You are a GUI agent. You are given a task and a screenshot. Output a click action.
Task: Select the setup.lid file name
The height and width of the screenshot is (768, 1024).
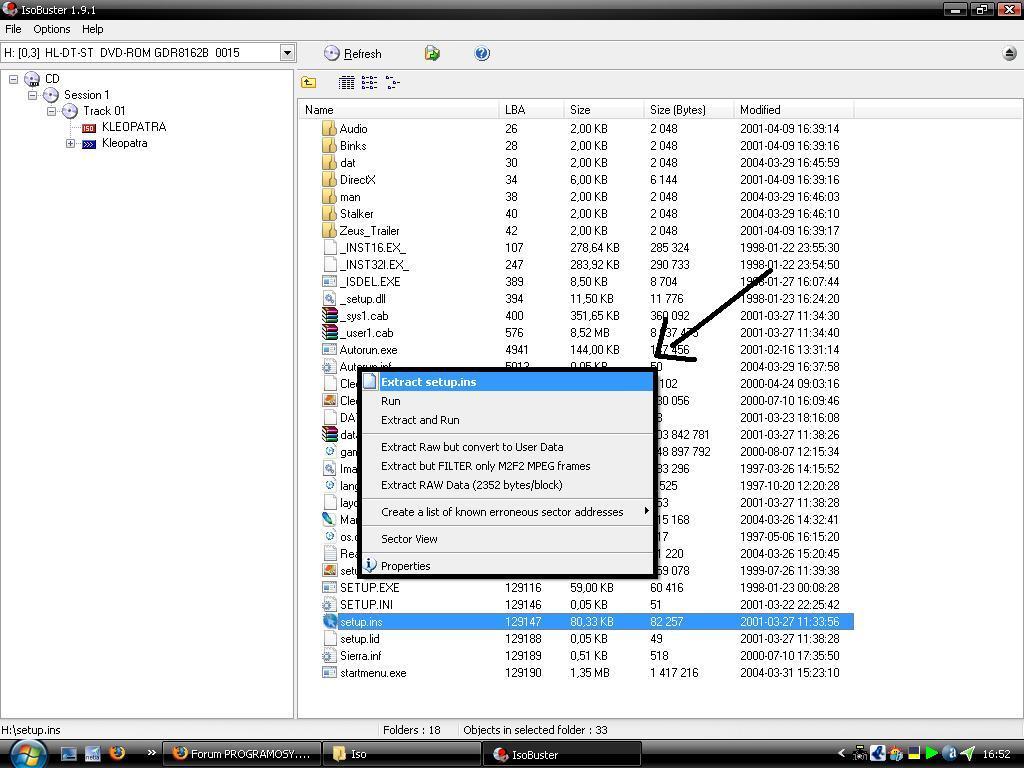click(x=360, y=639)
